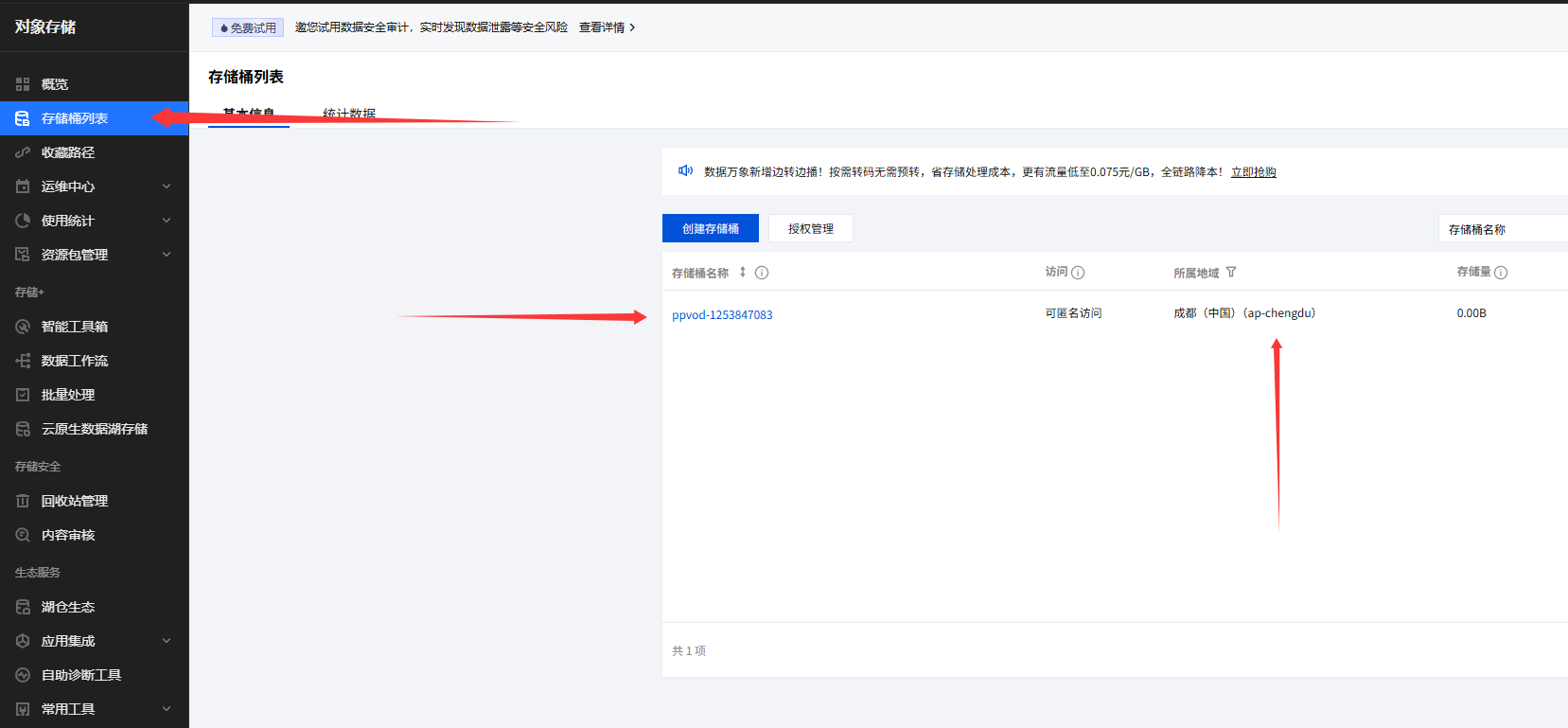Expand the 运维中心 chevron

click(x=167, y=186)
